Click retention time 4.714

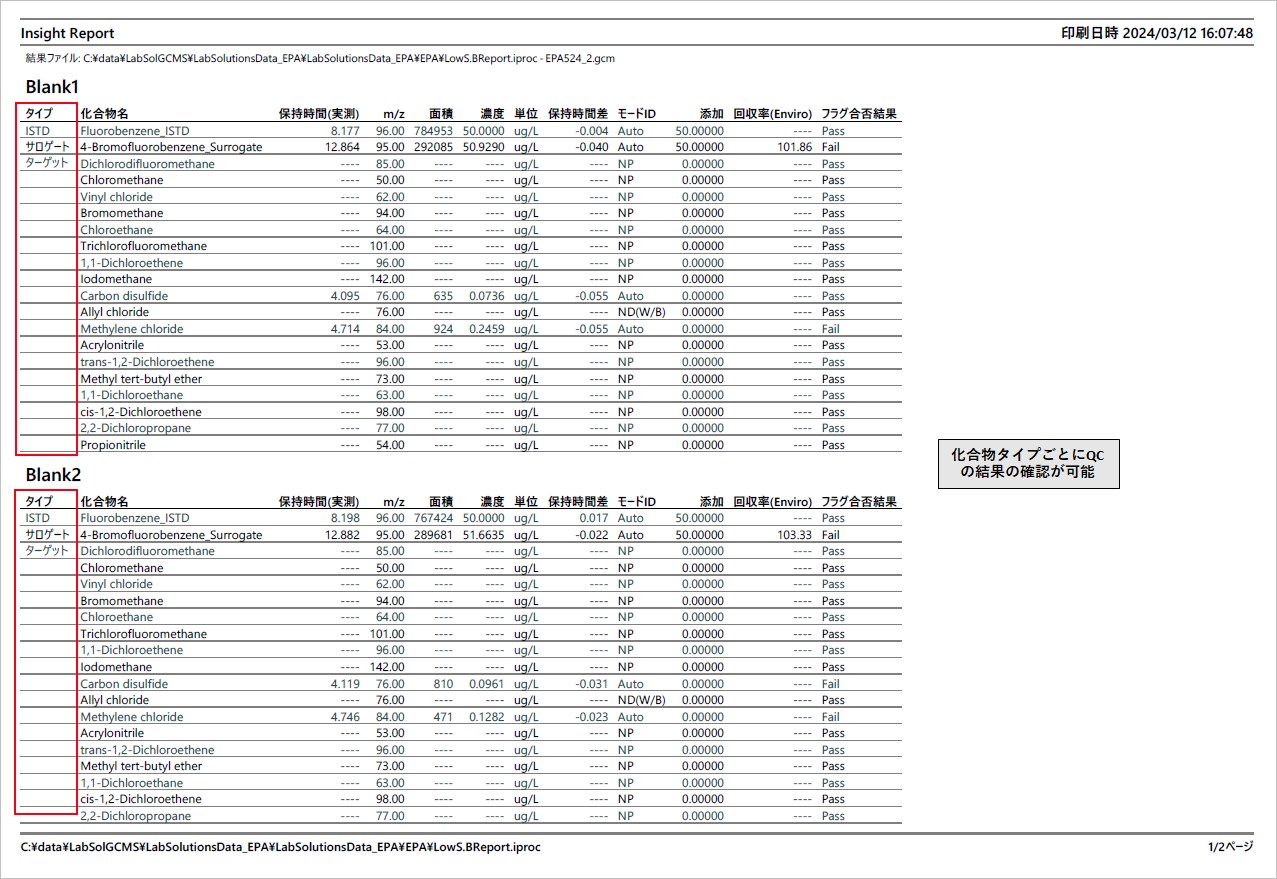click(344, 329)
